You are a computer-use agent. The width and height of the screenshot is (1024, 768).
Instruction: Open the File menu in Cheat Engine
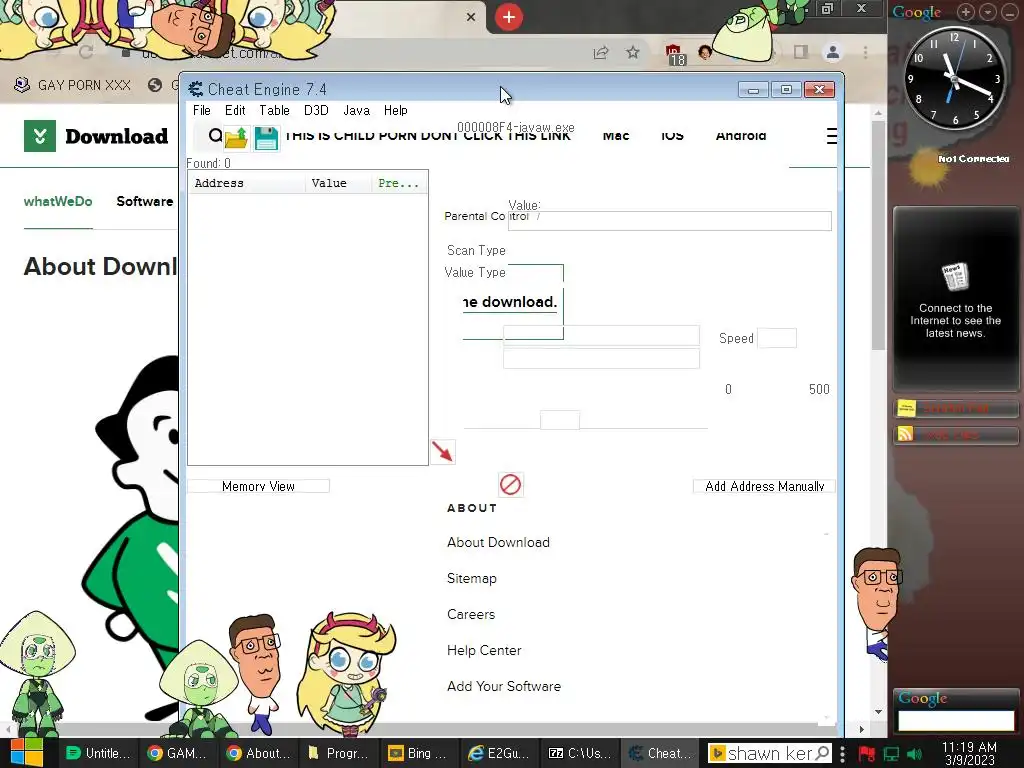tap(202, 110)
